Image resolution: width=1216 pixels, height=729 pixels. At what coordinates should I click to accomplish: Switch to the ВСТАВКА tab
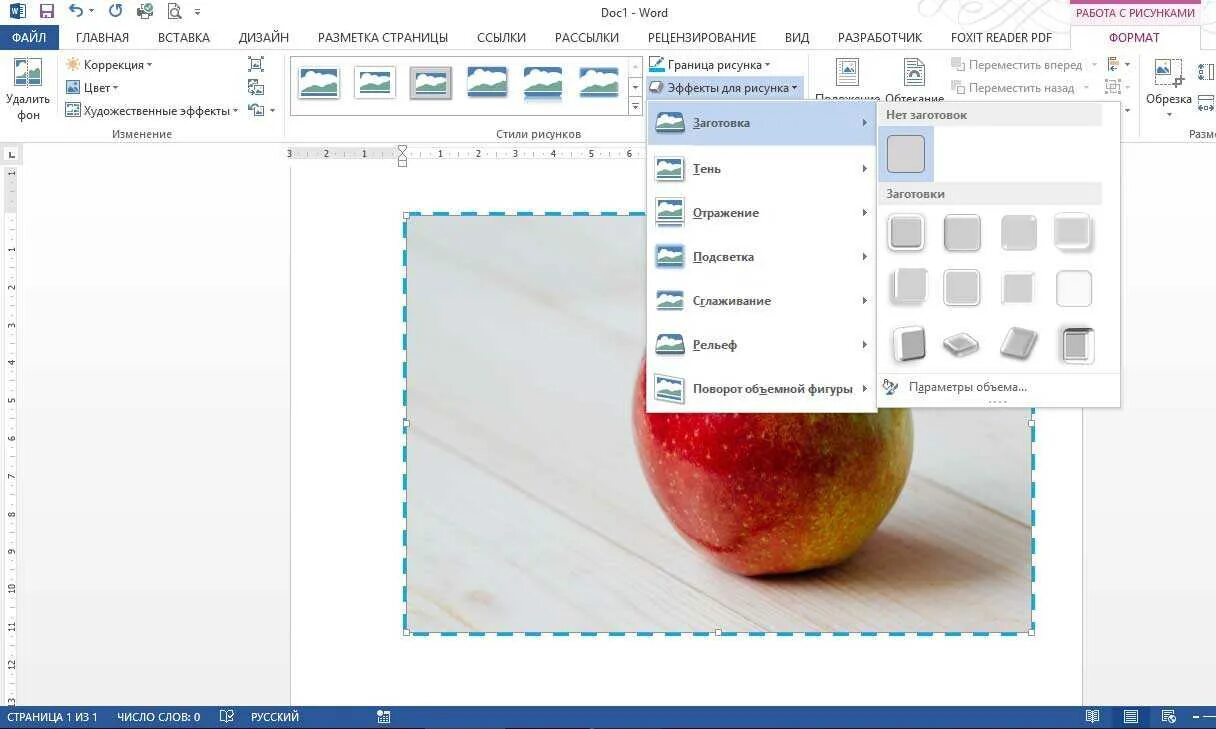coord(184,37)
